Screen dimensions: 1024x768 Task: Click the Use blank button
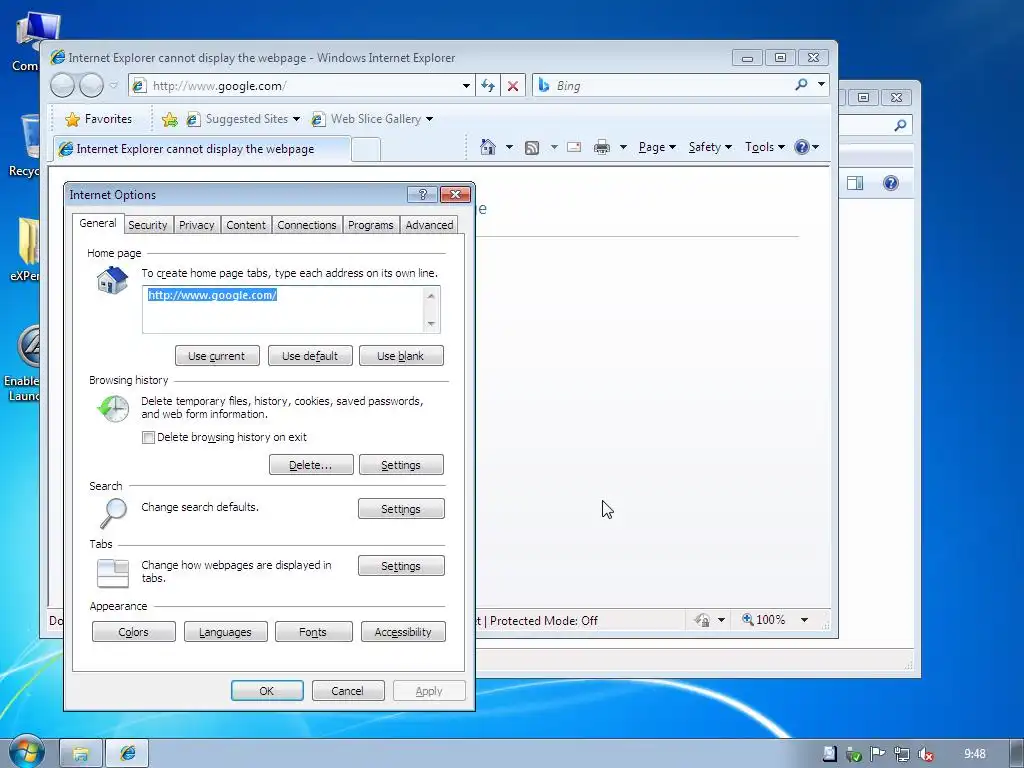[x=401, y=356]
